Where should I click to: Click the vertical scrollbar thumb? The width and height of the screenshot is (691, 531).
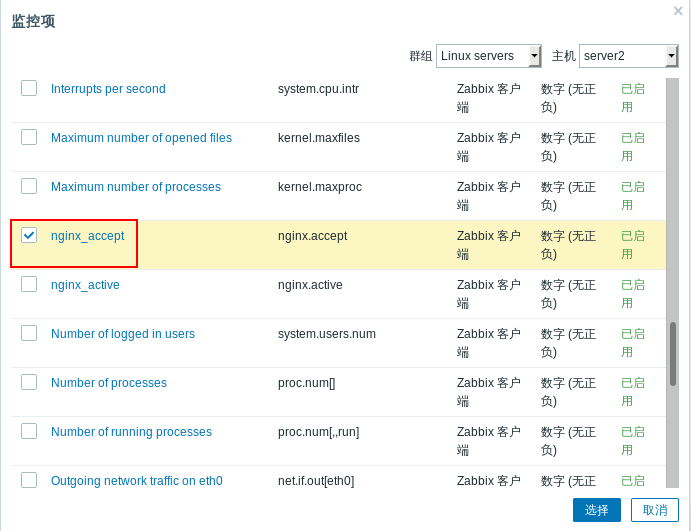click(x=672, y=354)
